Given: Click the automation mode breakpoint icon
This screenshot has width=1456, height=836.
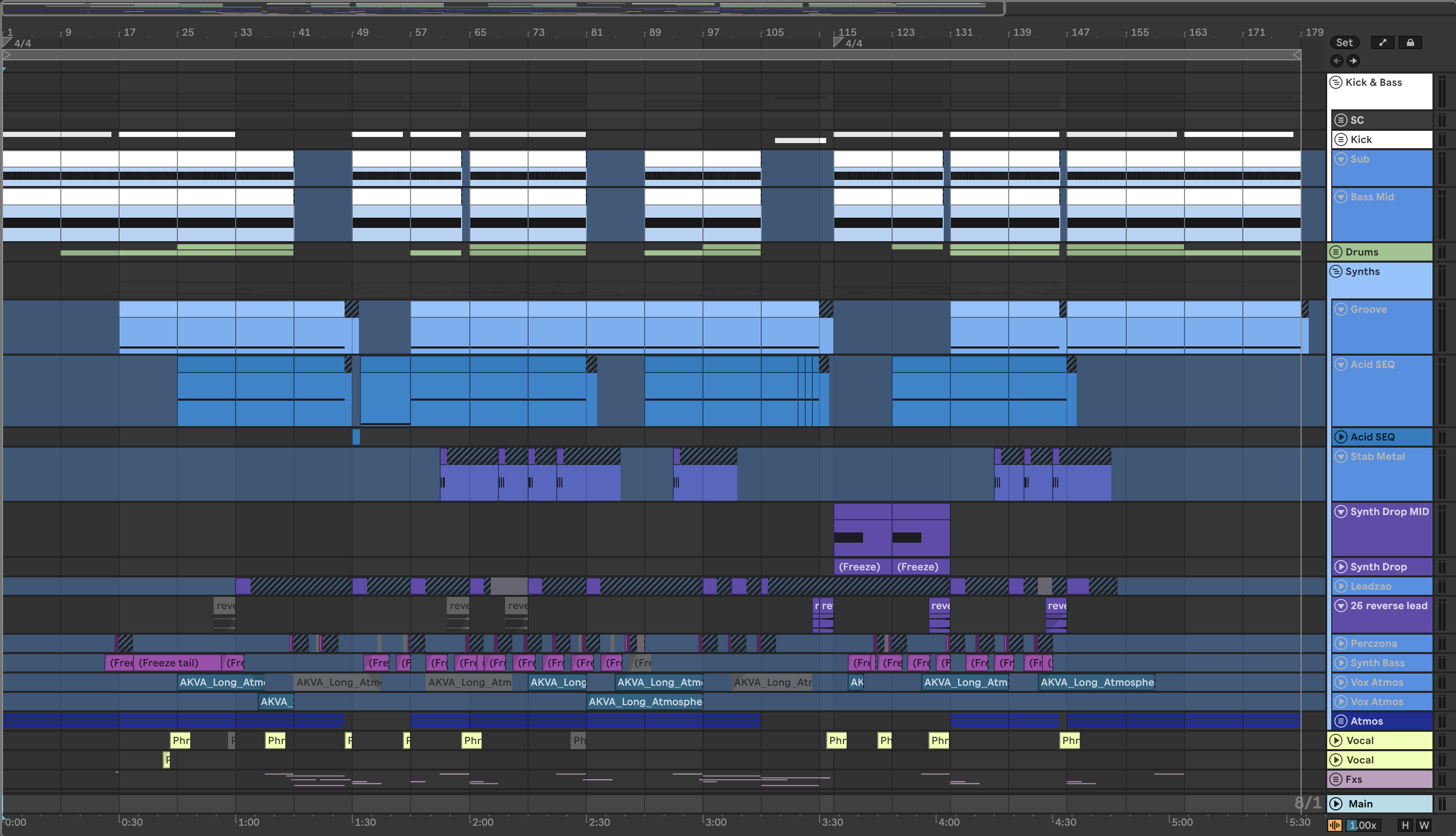Looking at the screenshot, I should coord(1382,42).
